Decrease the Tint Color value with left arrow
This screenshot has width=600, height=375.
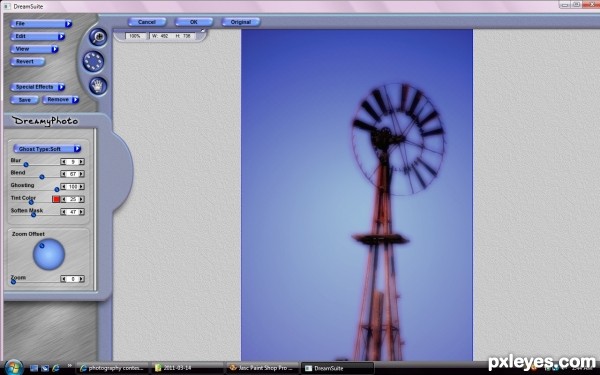(x=64, y=199)
